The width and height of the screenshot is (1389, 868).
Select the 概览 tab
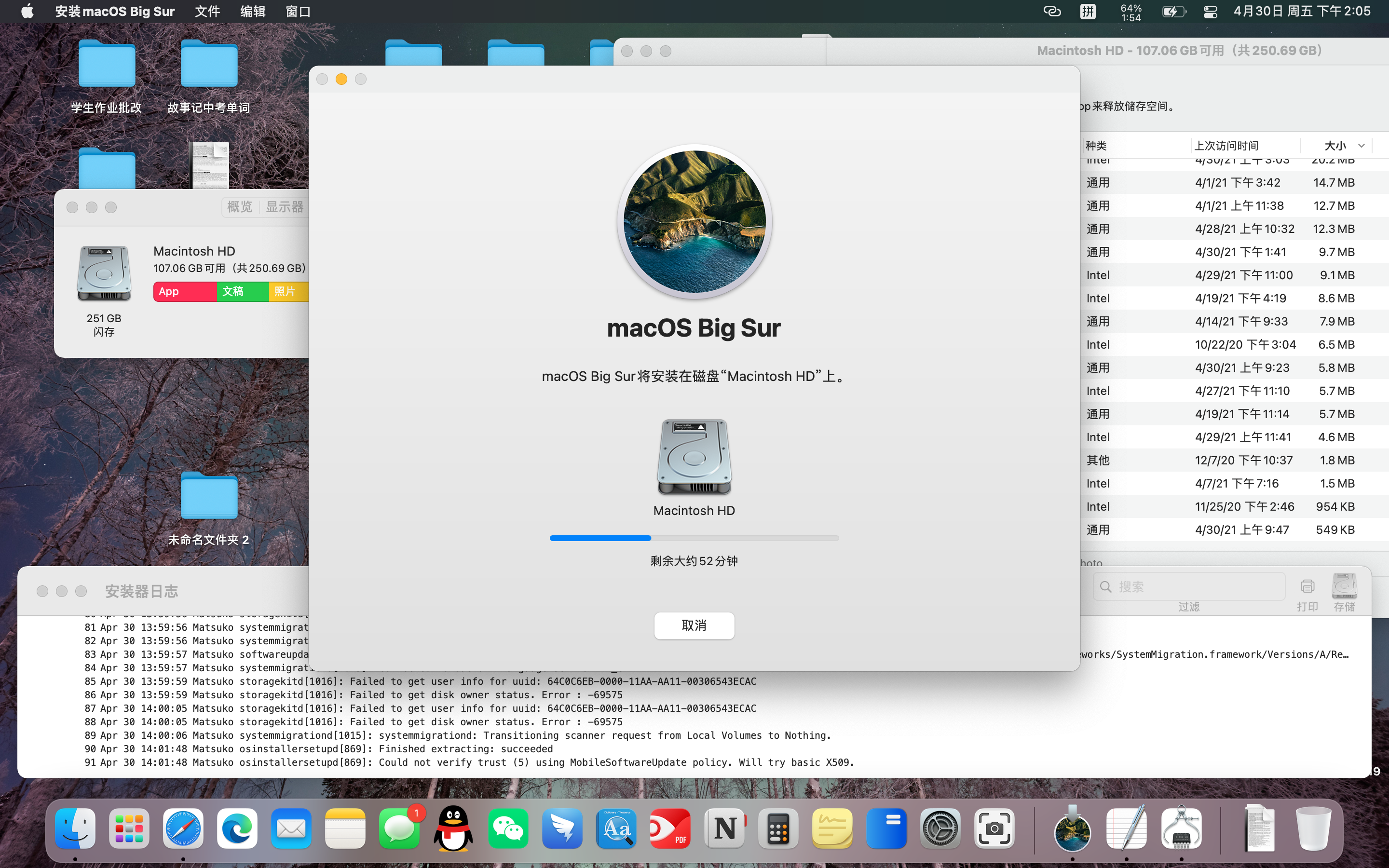pos(239,207)
